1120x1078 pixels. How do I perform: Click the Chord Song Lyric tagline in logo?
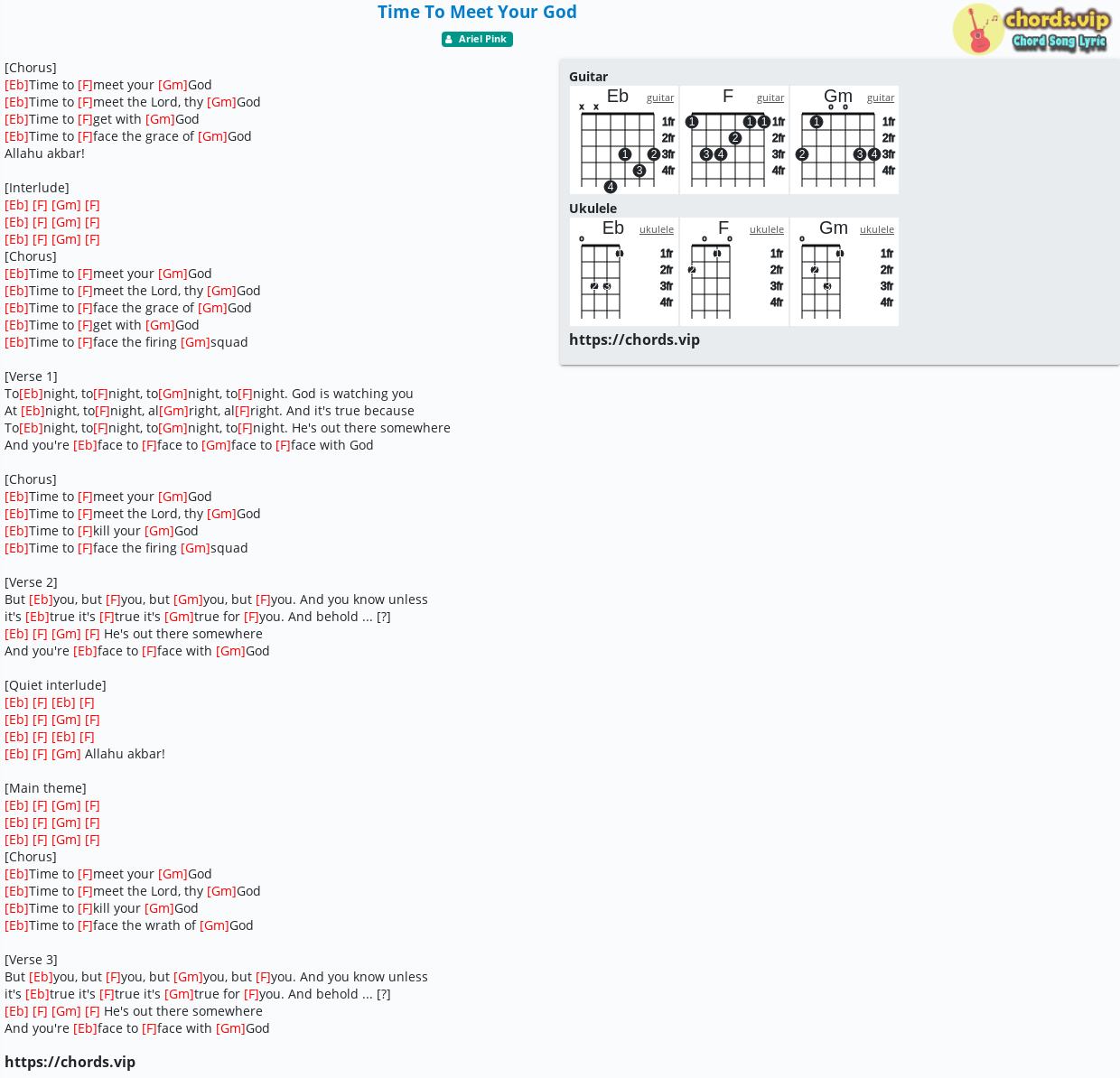1059,42
